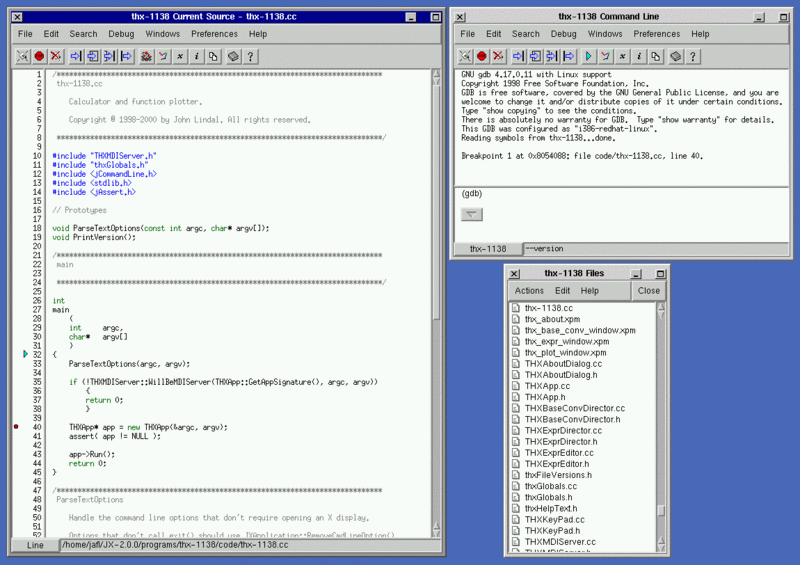The image size is (800, 565).
Task: Select THXBaseConvDirector.cc in the Files list
Action: [574, 408]
